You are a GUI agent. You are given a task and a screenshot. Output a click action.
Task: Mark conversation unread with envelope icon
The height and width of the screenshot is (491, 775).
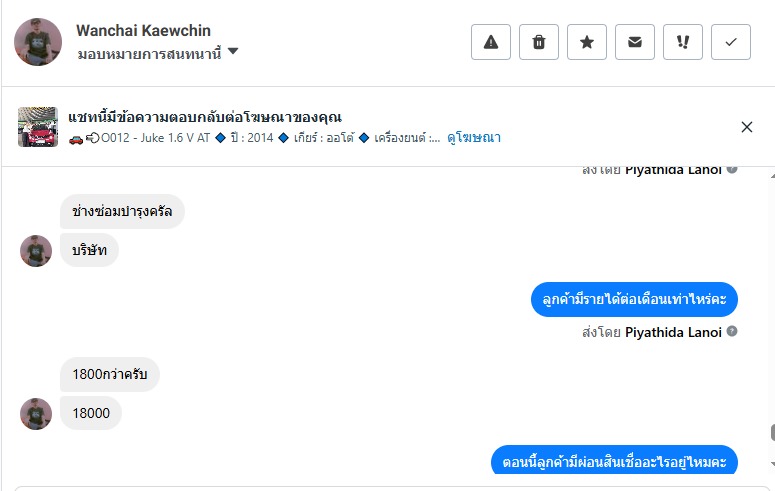(635, 42)
